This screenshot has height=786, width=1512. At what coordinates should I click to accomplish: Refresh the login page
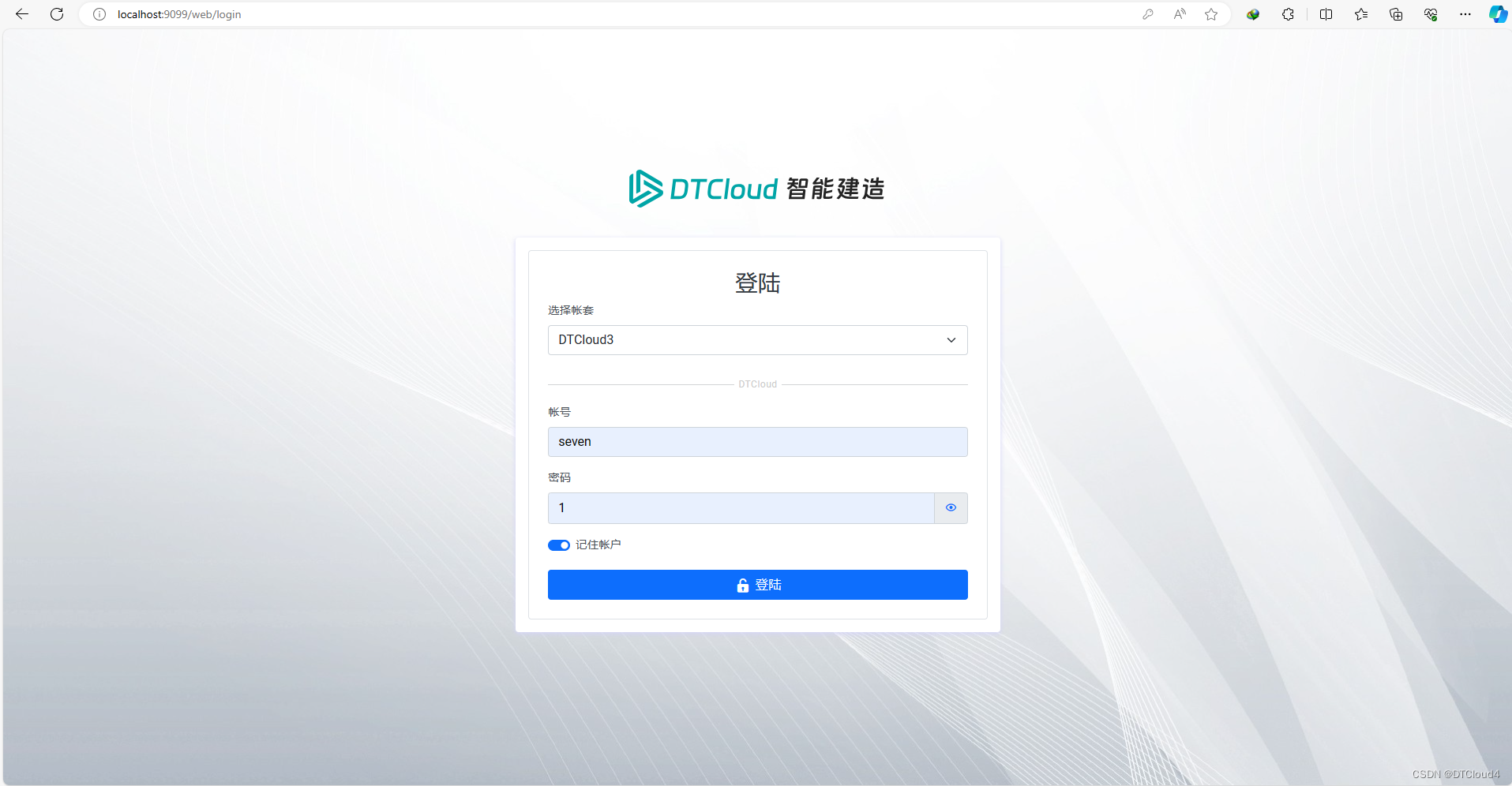[56, 14]
